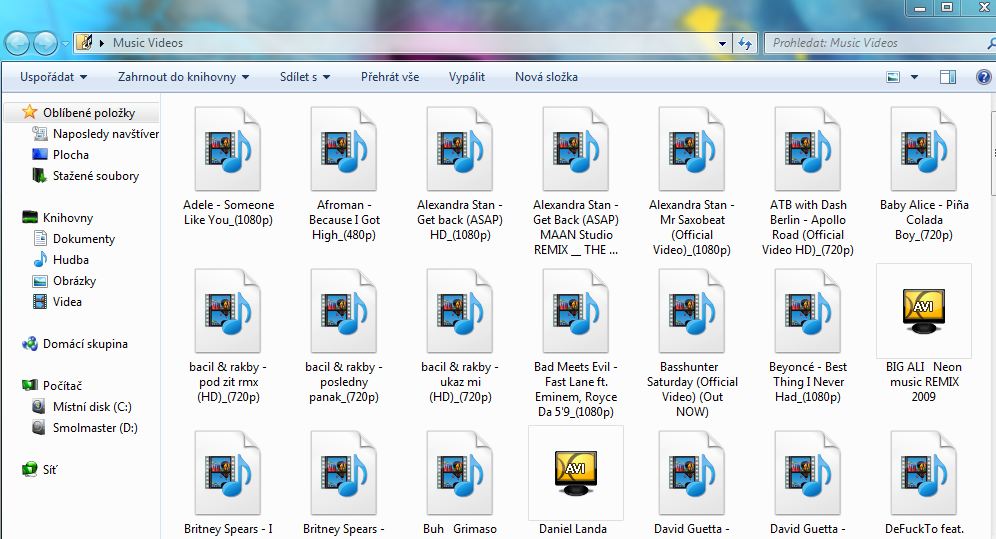This screenshot has height=539, width=996.
Task: Select Buh Grimaso video file
Action: click(x=459, y=484)
